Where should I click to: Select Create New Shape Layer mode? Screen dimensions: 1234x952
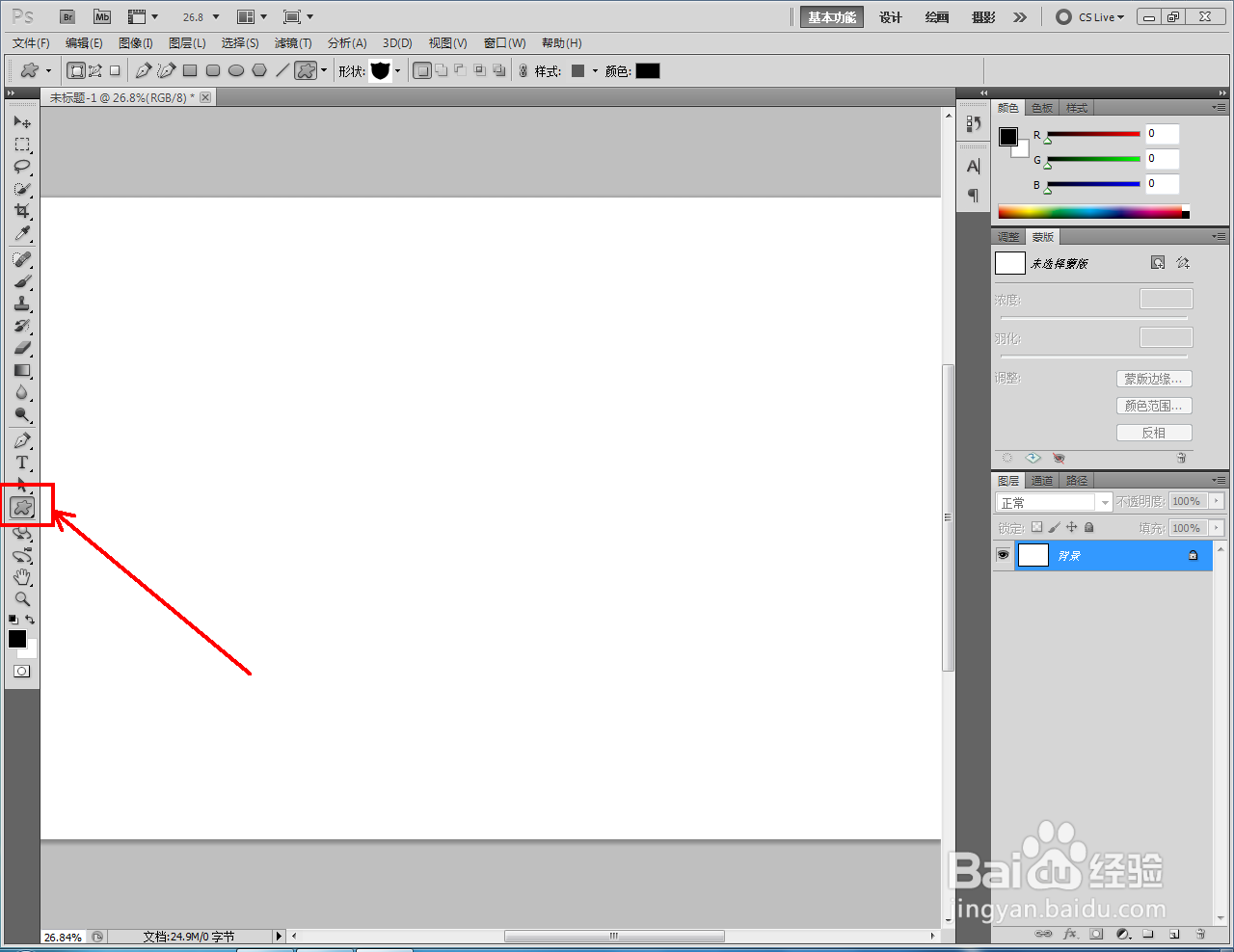422,70
